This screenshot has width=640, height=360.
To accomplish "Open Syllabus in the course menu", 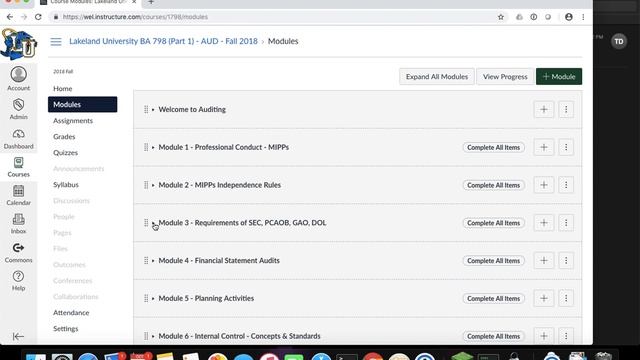I will tap(66, 184).
